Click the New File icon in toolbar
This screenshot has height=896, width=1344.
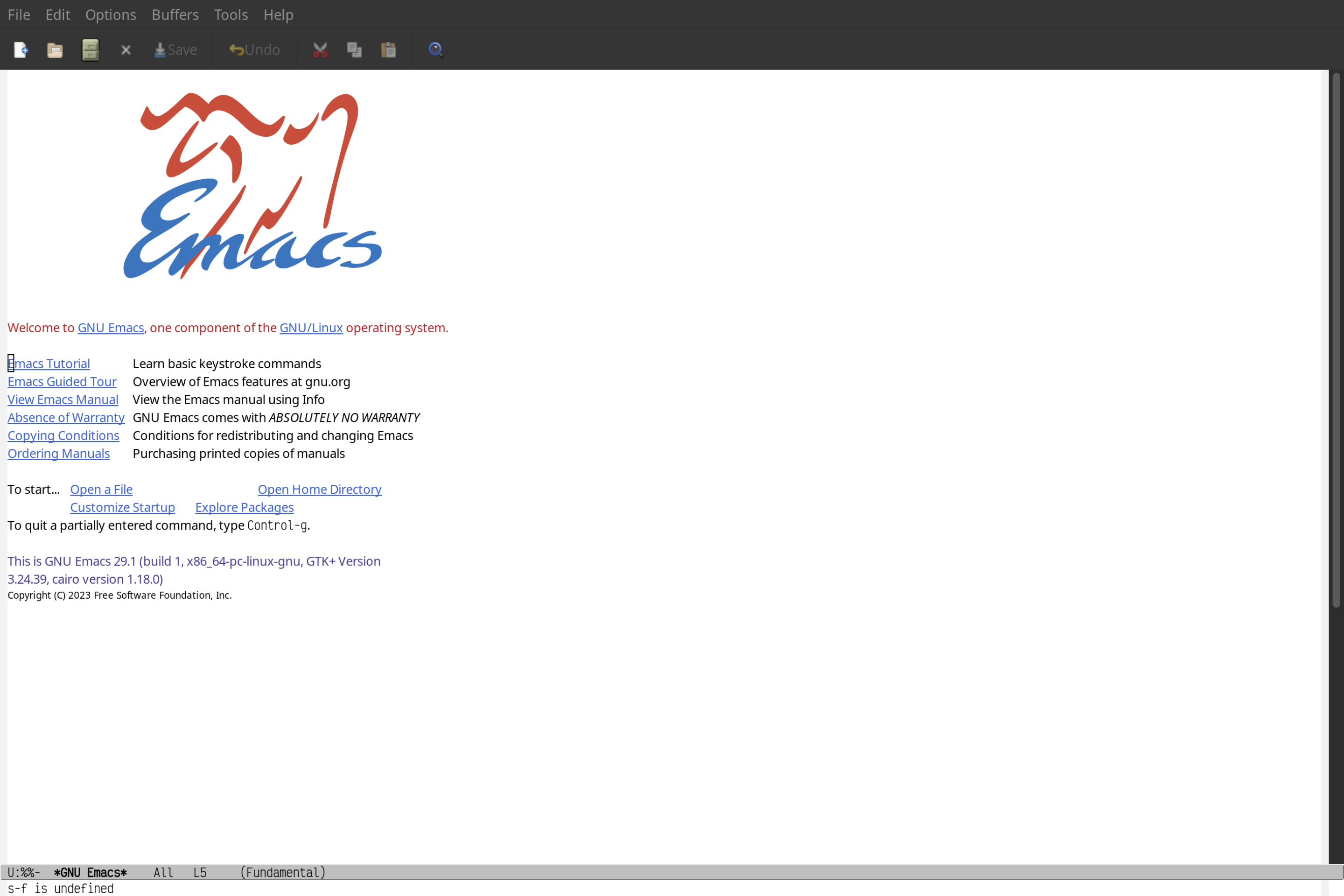pyautogui.click(x=20, y=49)
